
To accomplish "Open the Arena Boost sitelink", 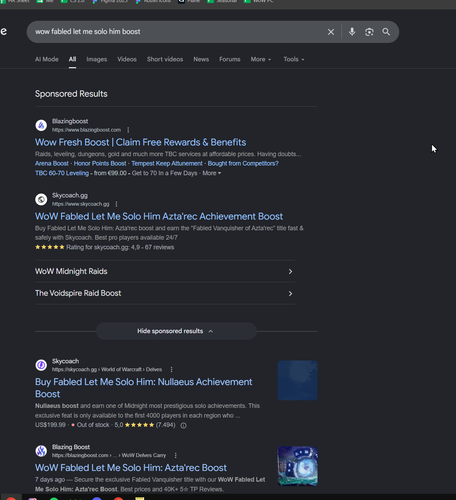I will point(52,164).
